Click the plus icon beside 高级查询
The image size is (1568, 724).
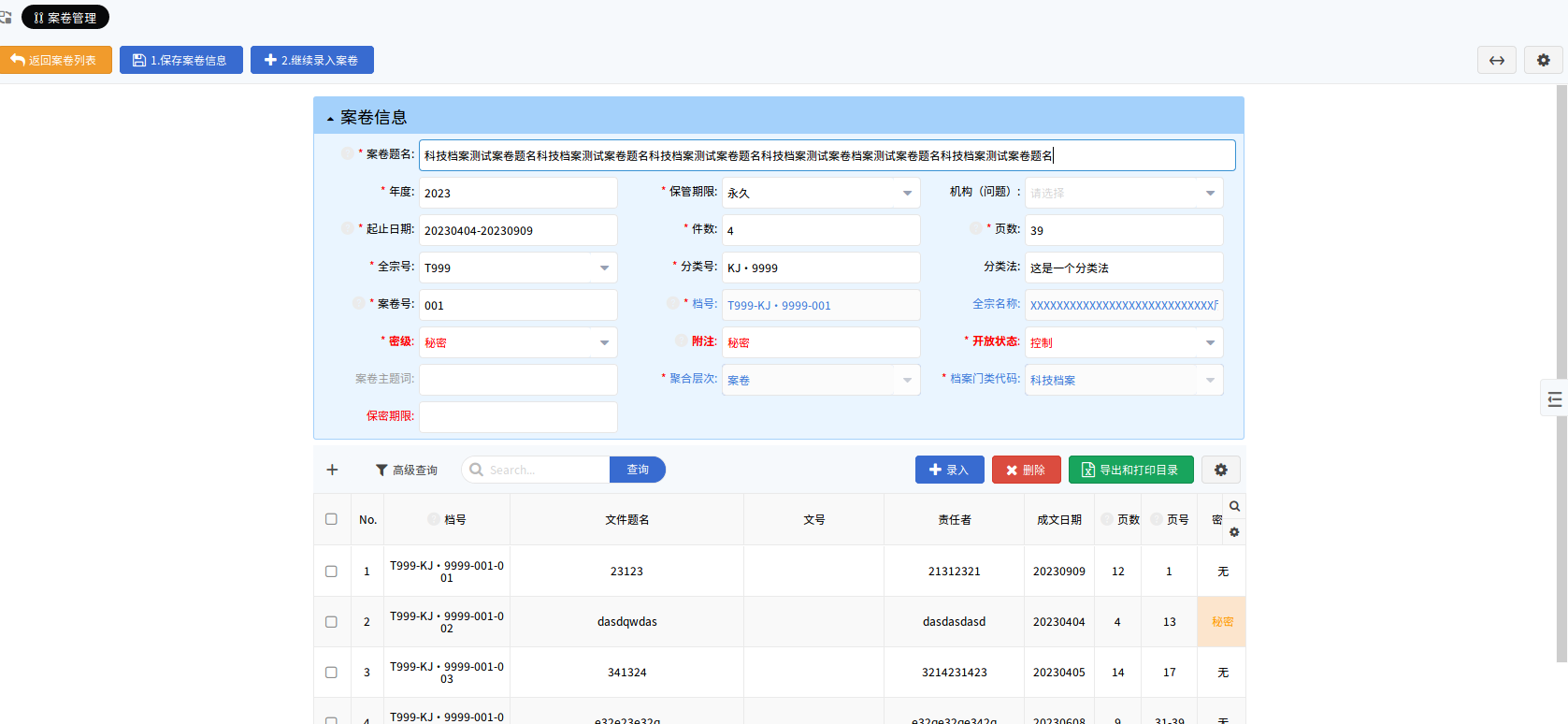pyautogui.click(x=332, y=470)
